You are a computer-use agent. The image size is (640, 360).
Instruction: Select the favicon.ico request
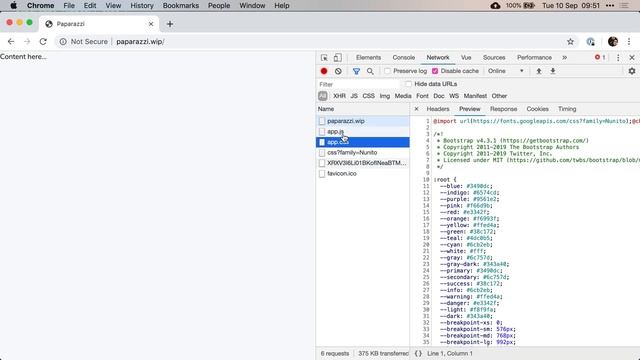(x=363, y=173)
